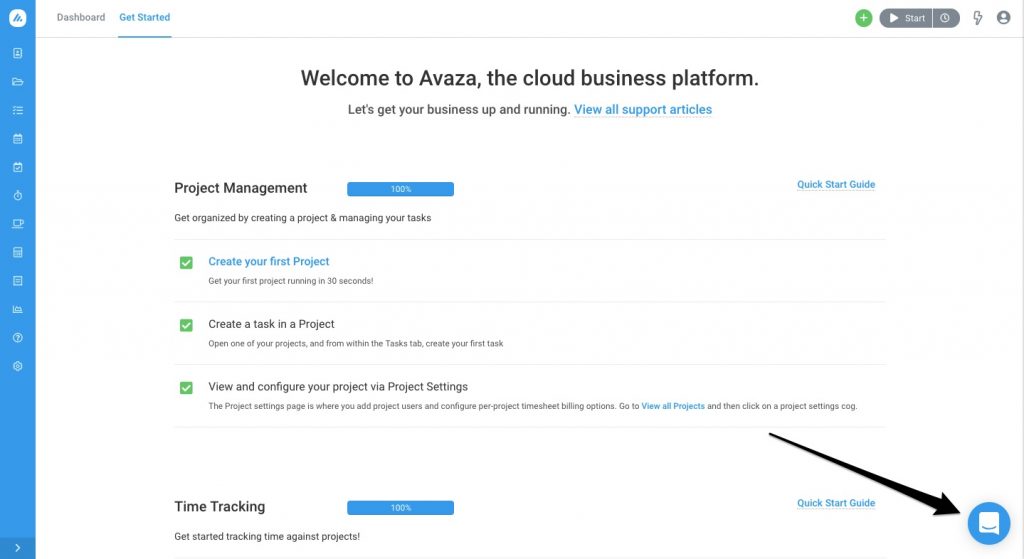The image size is (1024, 559).
Task: Click the "Time Tracking" section heading
Action: [x=219, y=507]
